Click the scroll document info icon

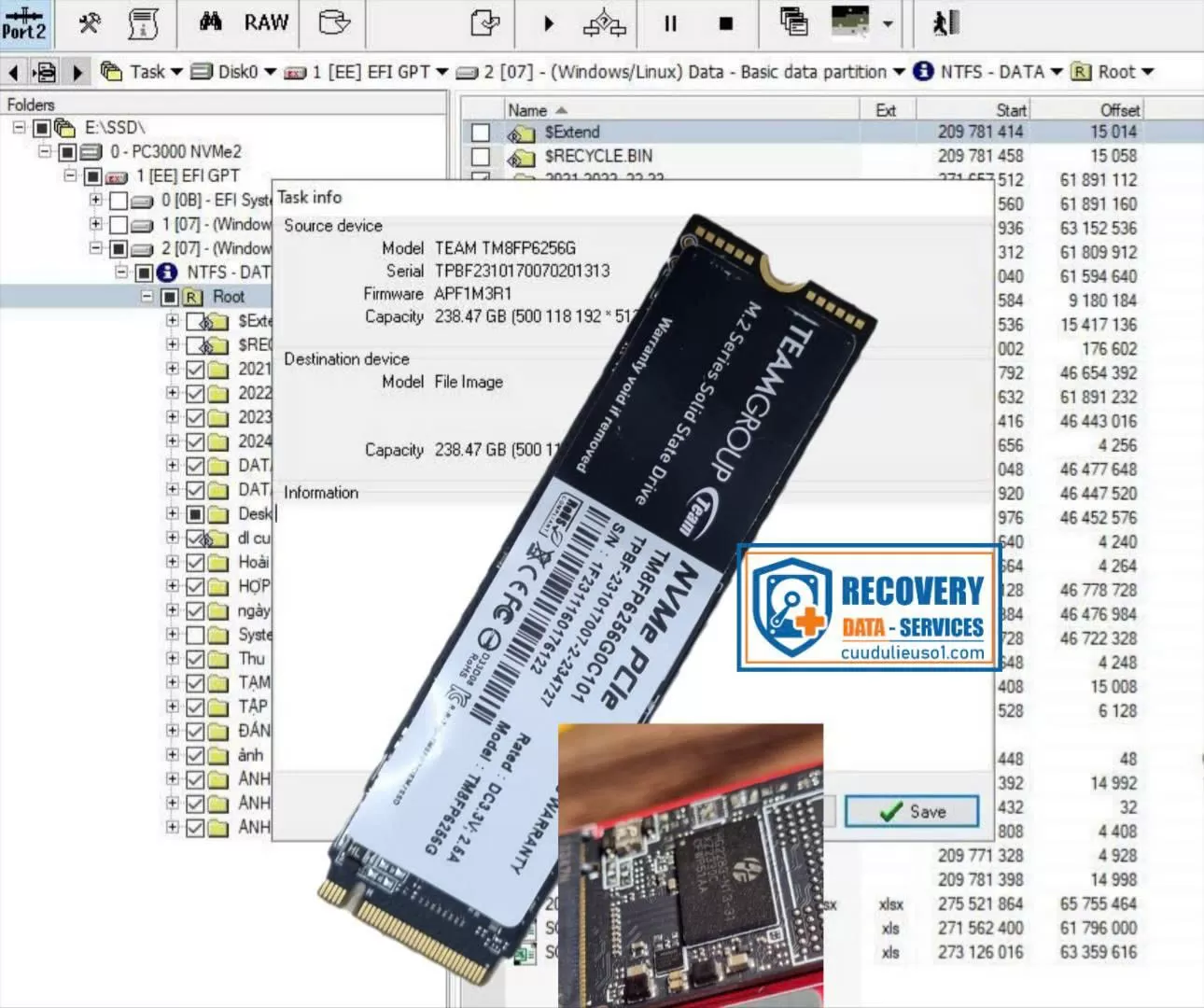143,23
